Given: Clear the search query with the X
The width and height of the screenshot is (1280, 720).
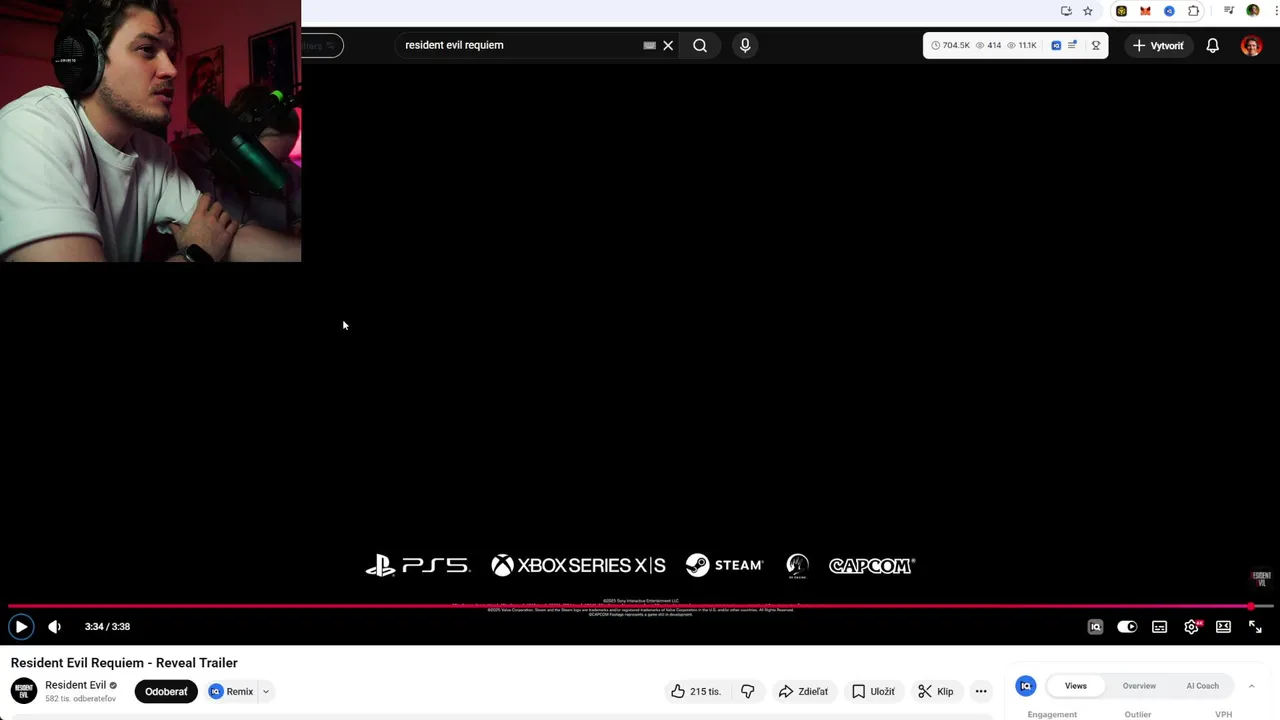Looking at the screenshot, I should (668, 45).
